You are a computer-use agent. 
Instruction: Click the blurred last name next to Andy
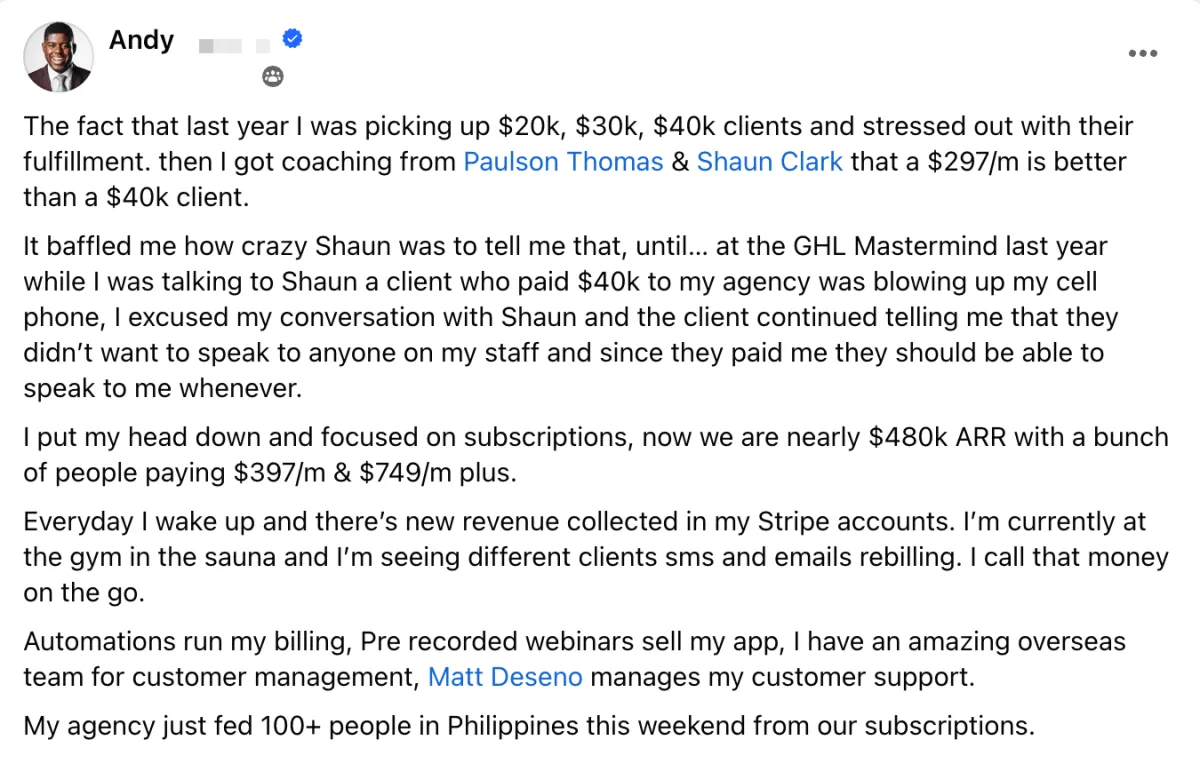coord(235,44)
